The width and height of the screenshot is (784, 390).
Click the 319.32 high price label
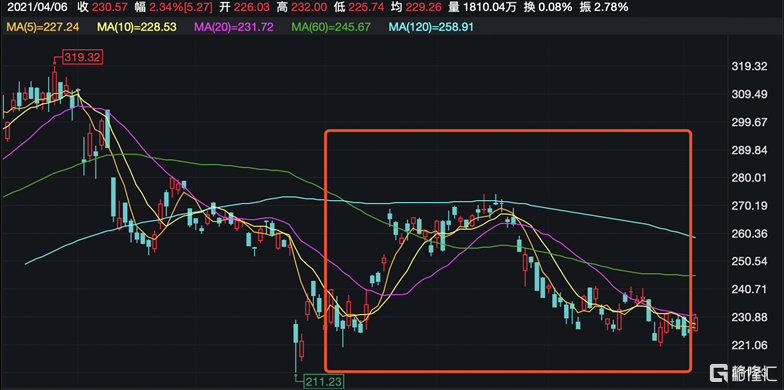(82, 57)
